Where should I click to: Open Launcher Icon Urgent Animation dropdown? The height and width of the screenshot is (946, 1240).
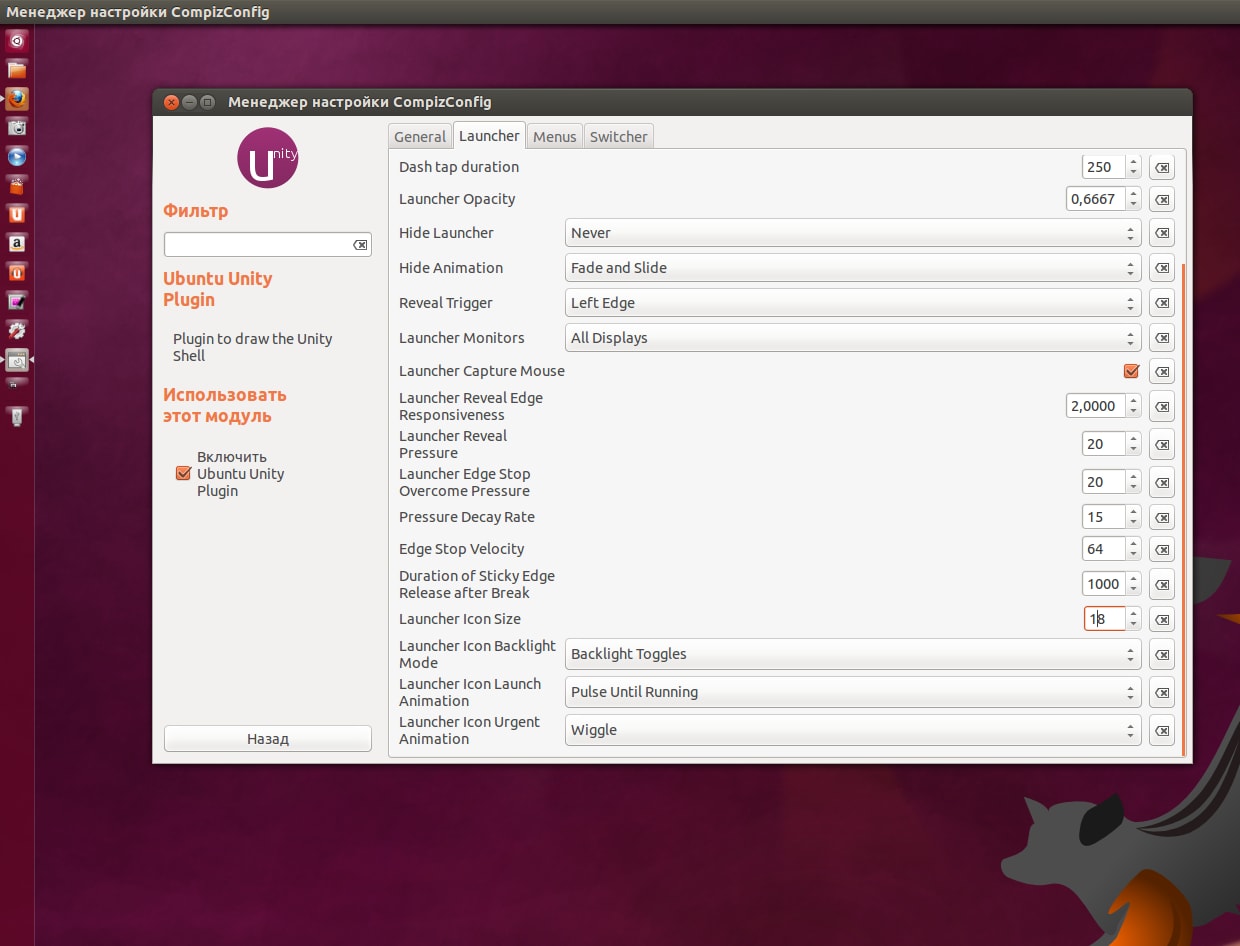[853, 730]
